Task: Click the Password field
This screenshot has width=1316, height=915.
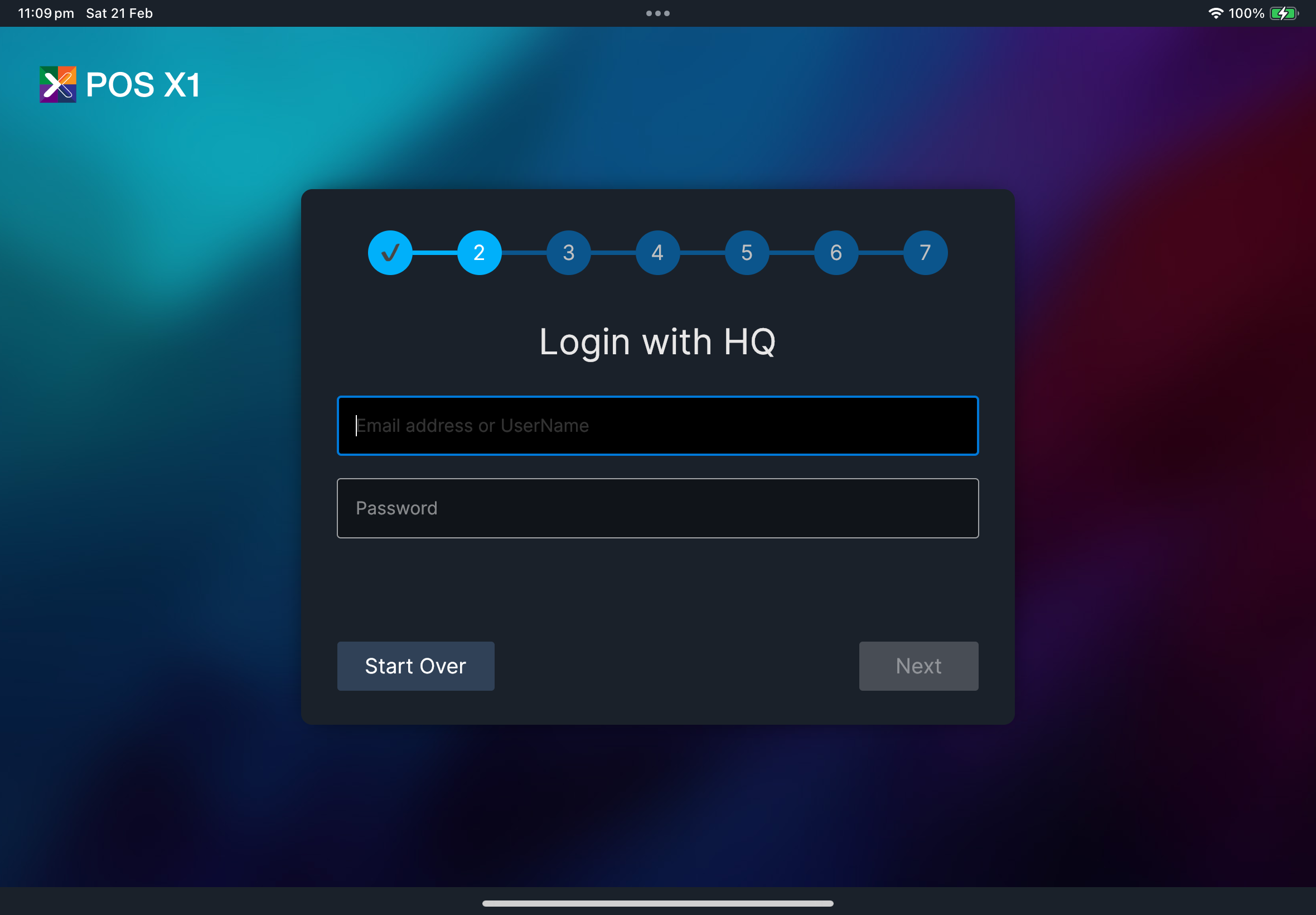Action: click(x=657, y=508)
